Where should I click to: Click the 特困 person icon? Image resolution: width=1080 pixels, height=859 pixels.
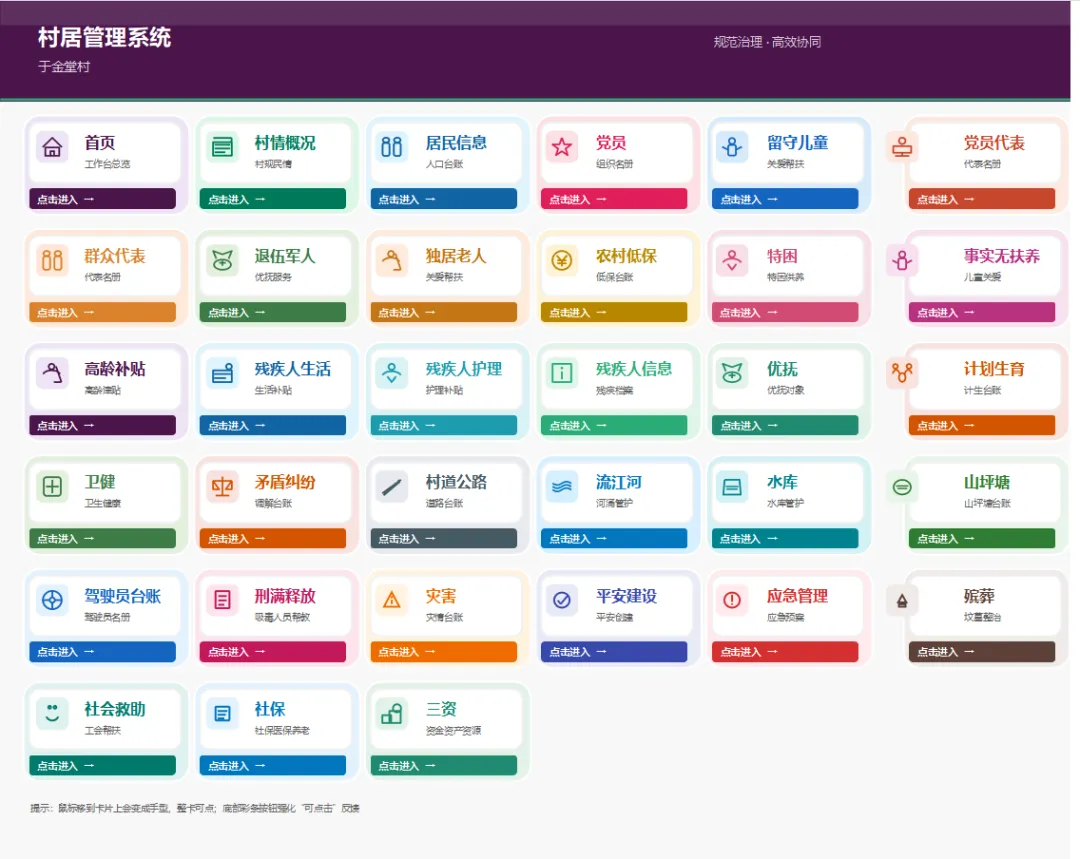point(732,260)
